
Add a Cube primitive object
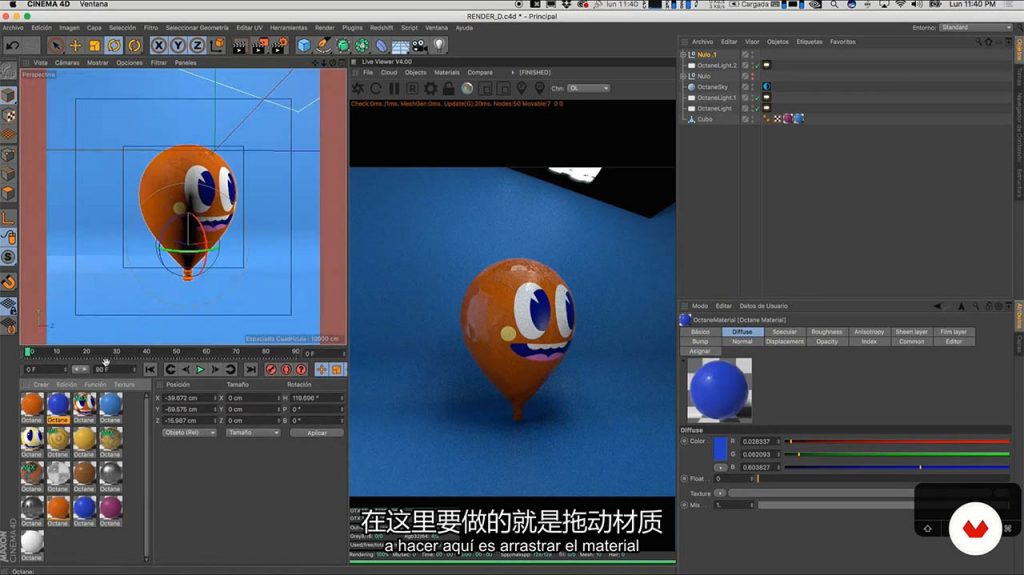[304, 45]
